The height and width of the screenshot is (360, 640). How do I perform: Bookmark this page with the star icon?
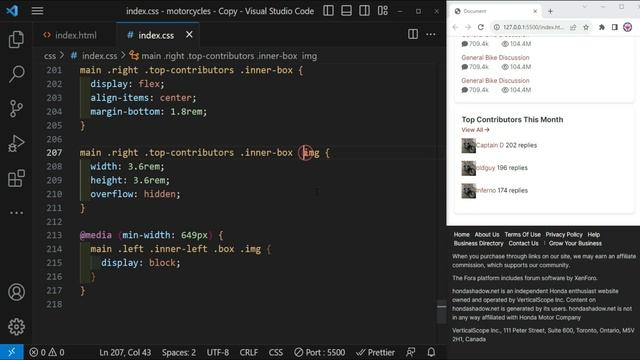click(x=586, y=27)
